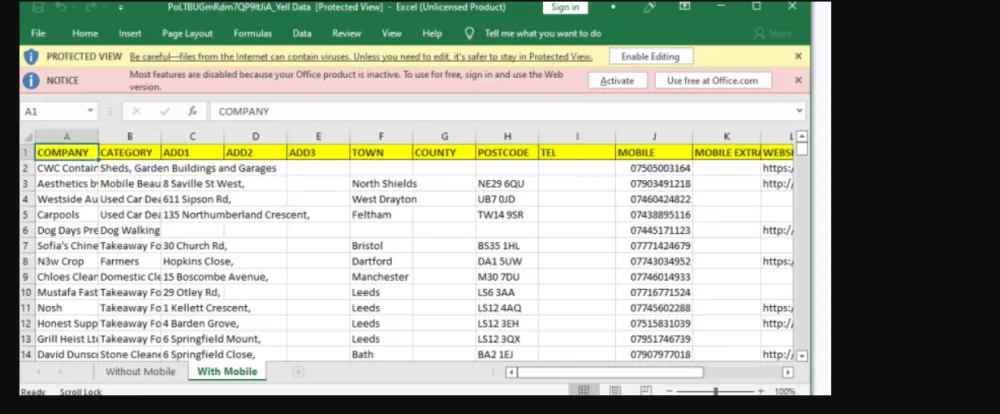The width and height of the screenshot is (1000, 414).
Task: Click the horizontal scrollbar right arrow
Action: point(788,372)
